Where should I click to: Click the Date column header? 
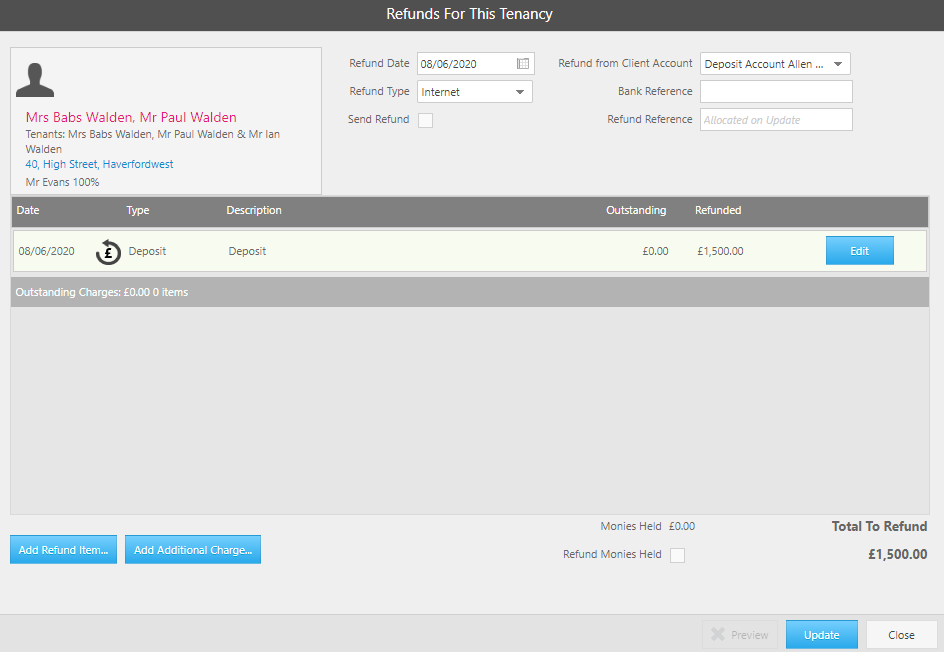click(28, 210)
